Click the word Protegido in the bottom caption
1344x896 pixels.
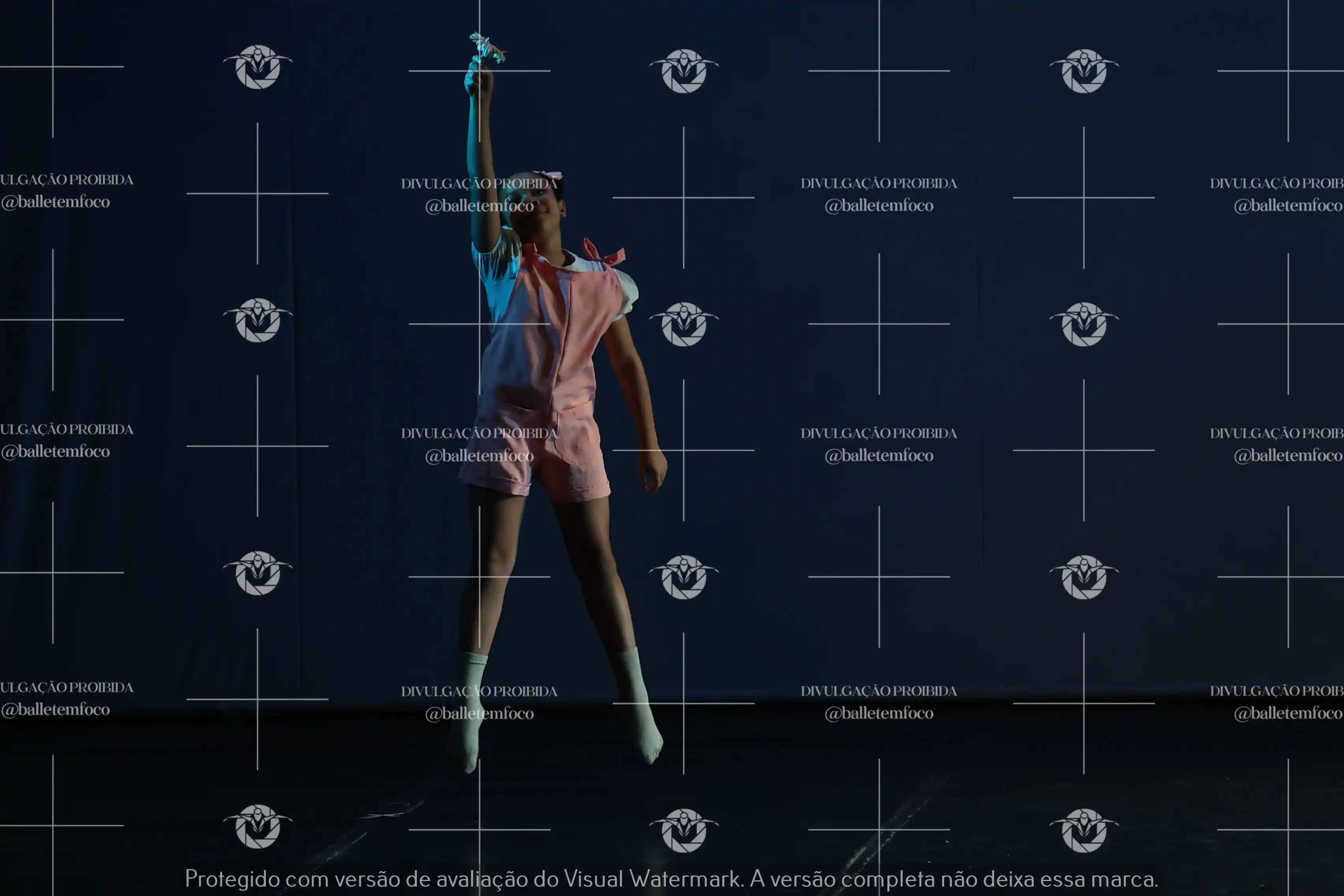click(233, 878)
